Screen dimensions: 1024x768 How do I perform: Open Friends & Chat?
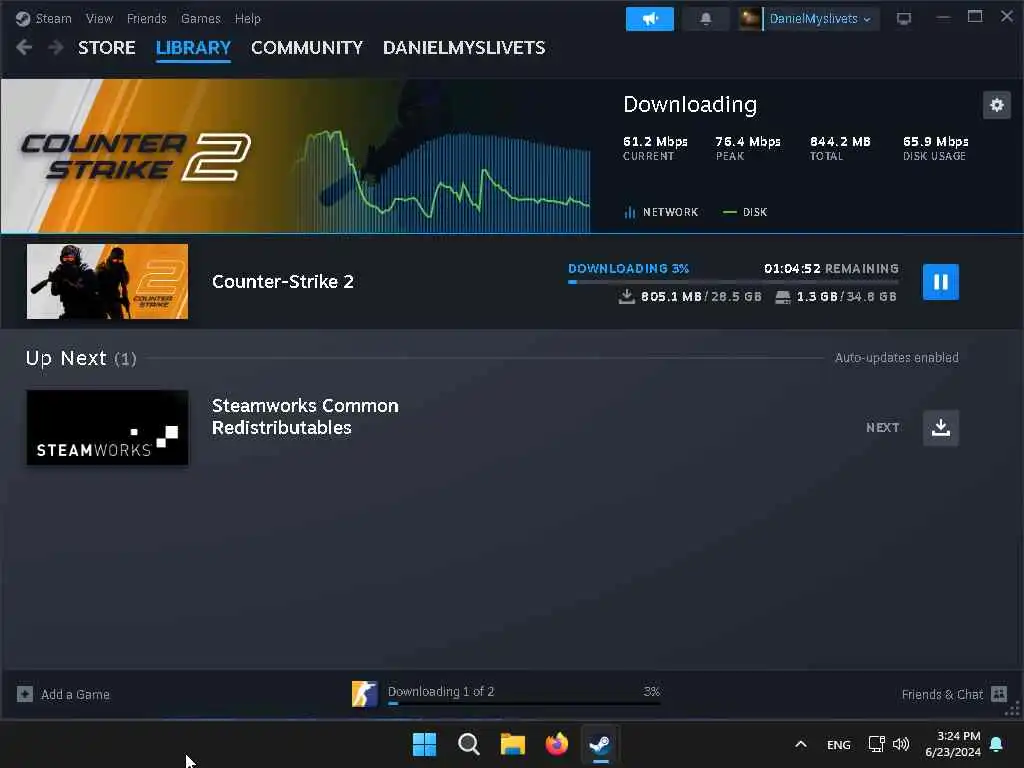(x=942, y=694)
